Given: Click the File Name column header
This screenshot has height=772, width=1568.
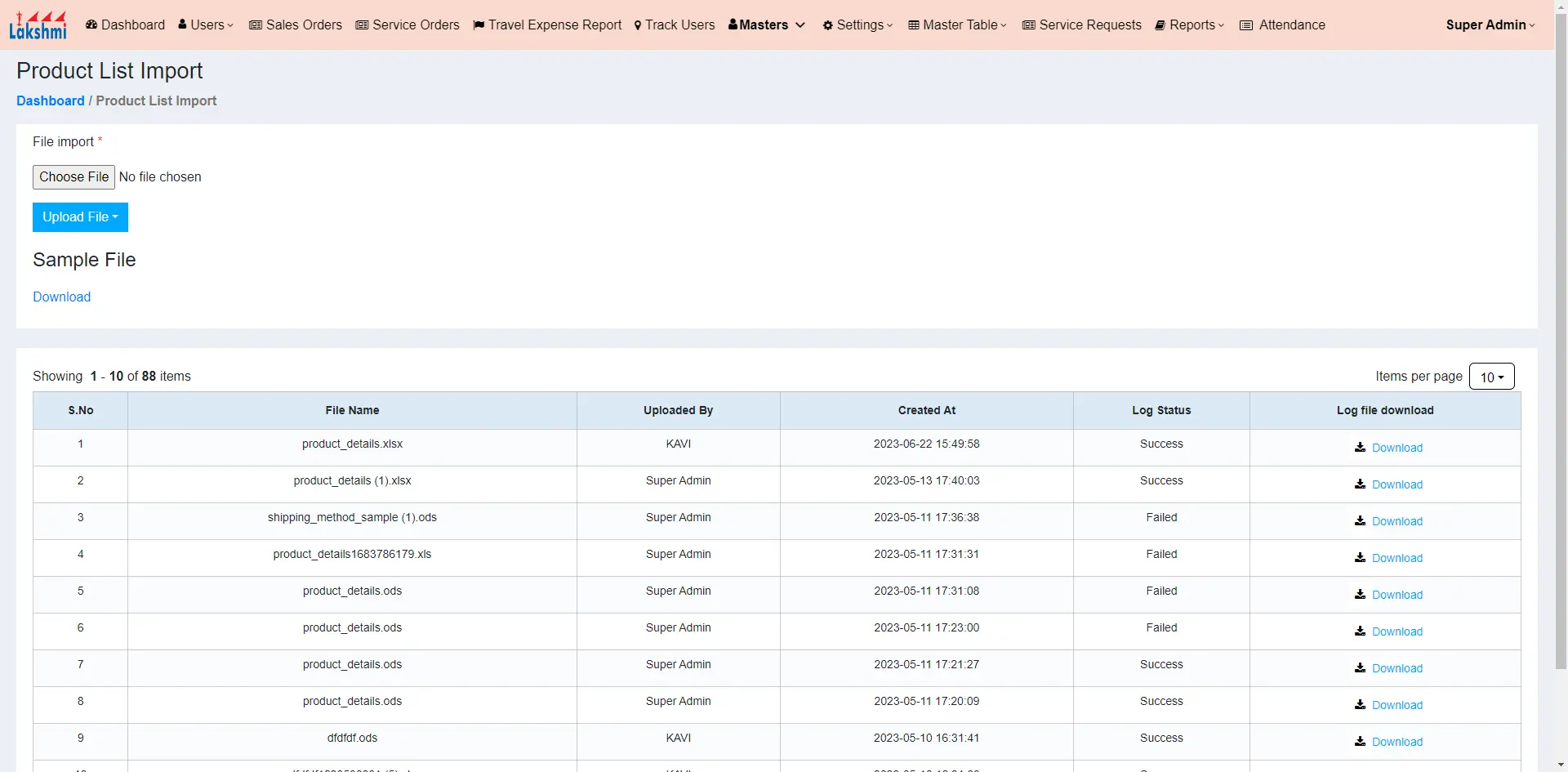Looking at the screenshot, I should tap(352, 411).
